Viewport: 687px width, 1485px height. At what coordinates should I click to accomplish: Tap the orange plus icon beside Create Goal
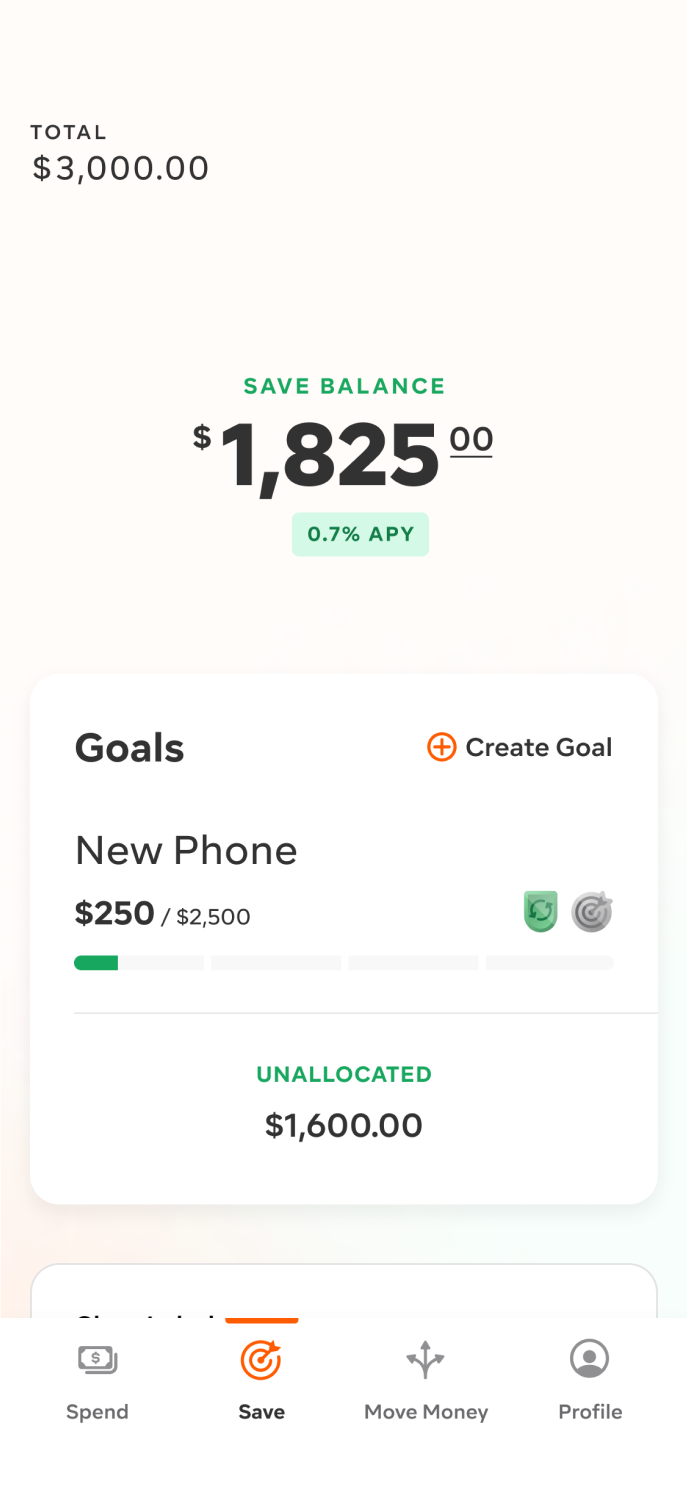click(441, 747)
